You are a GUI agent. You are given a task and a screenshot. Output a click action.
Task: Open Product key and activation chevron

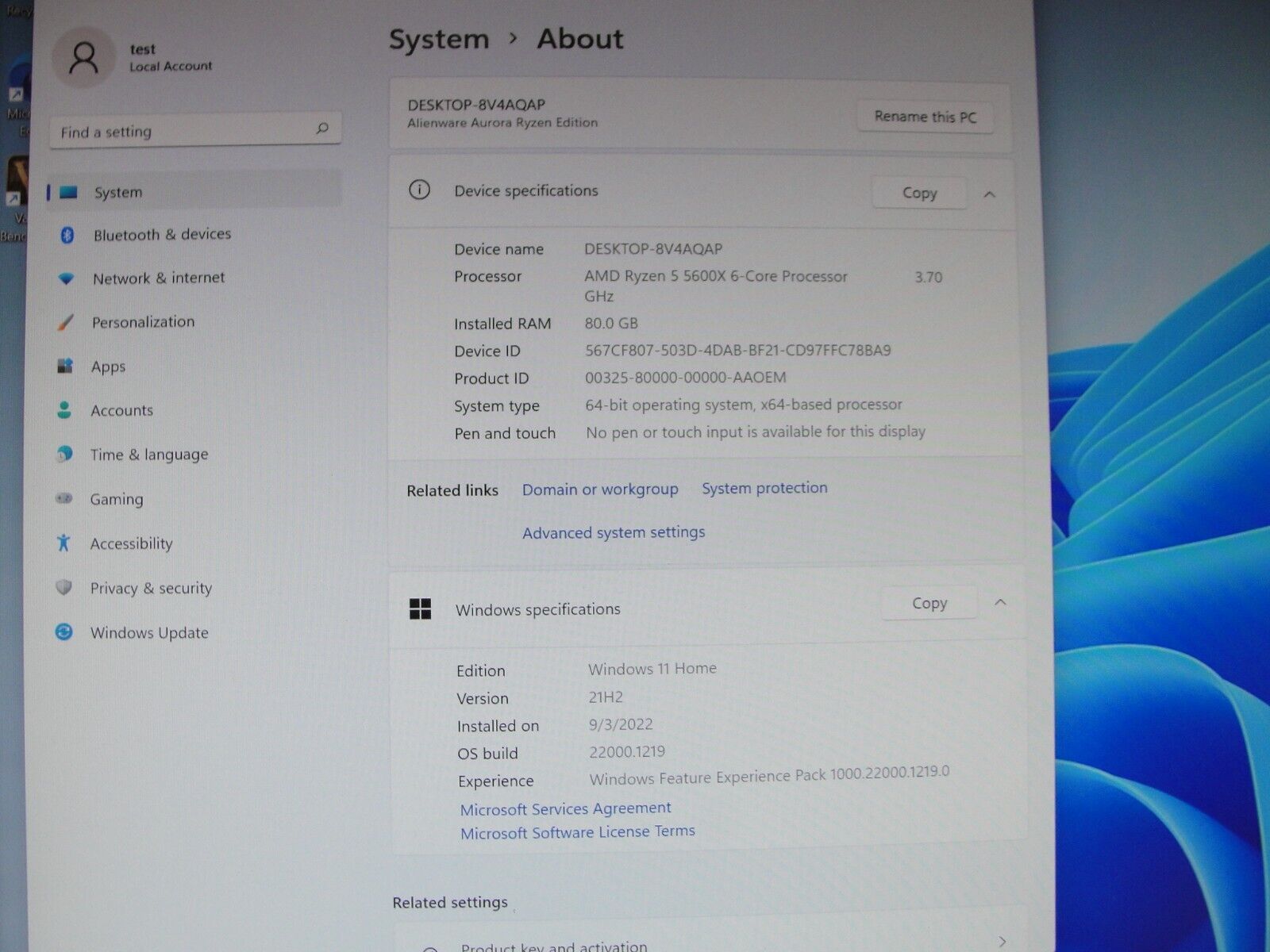(x=1003, y=941)
